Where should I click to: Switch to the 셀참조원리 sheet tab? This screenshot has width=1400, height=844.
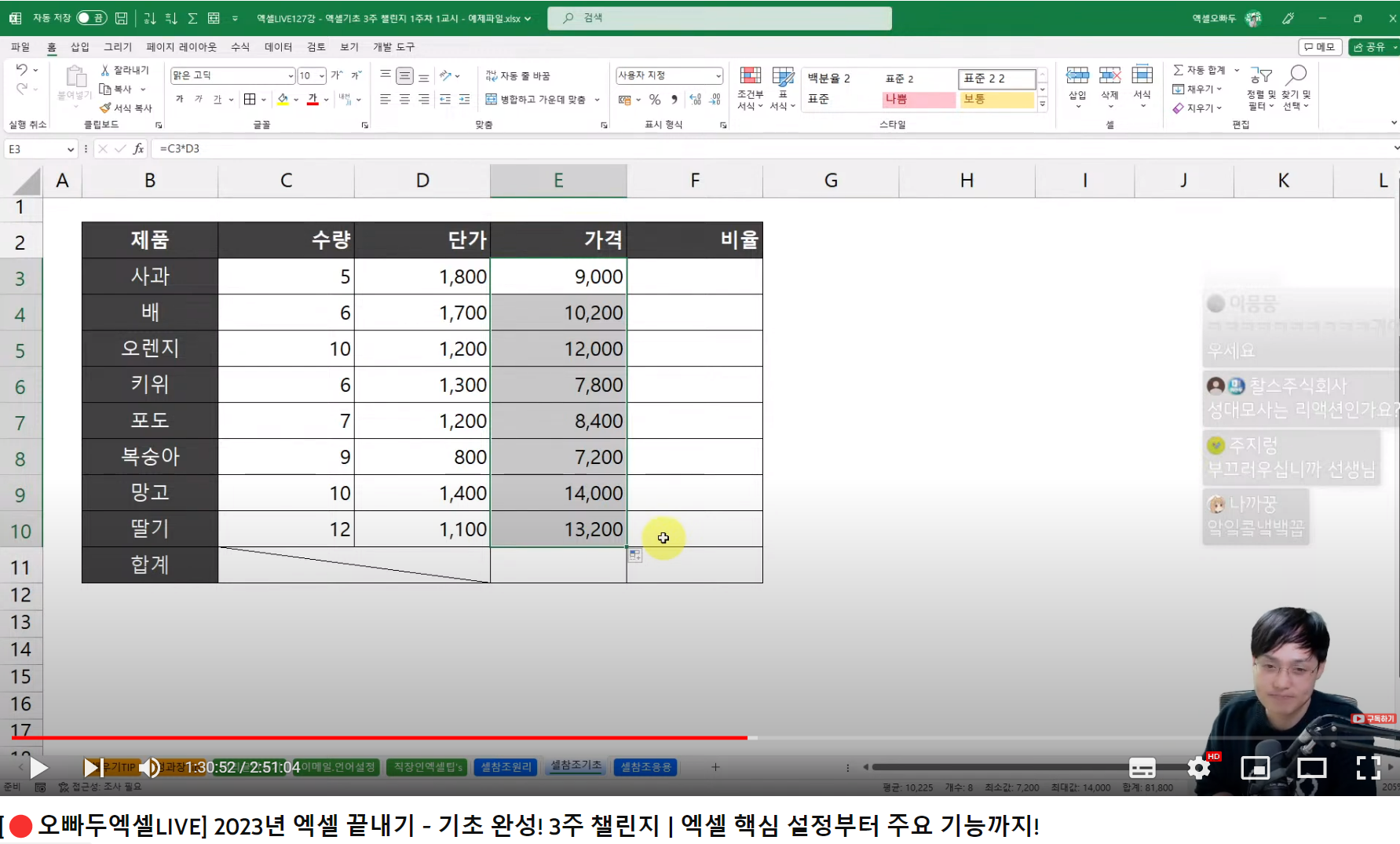pos(506,767)
